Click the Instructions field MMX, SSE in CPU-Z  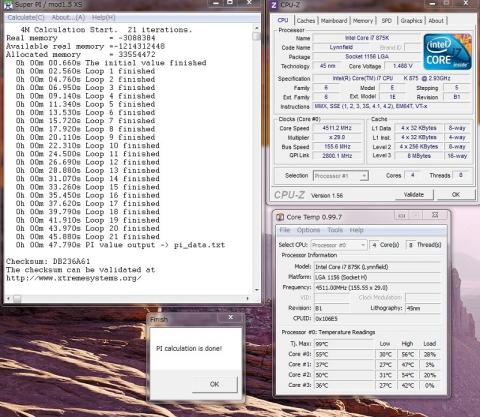click(x=392, y=106)
